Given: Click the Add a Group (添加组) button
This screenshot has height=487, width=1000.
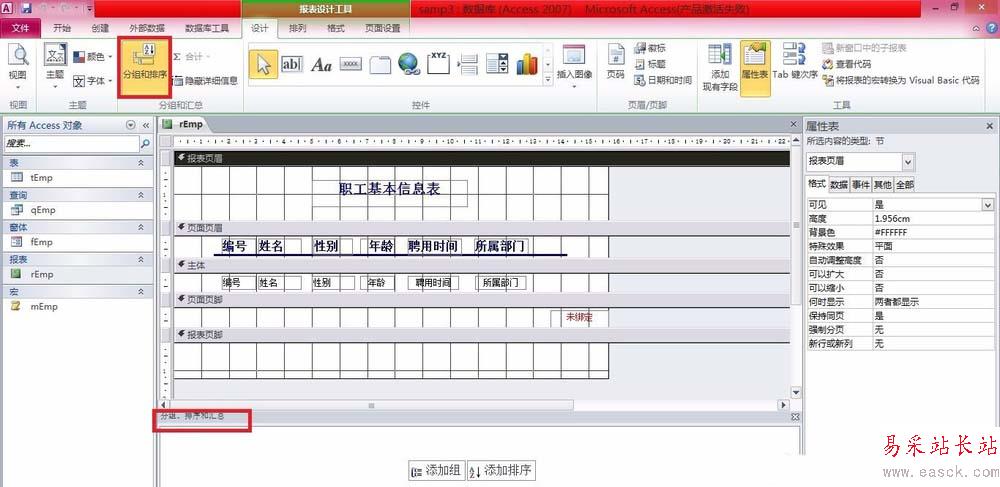Looking at the screenshot, I should pyautogui.click(x=437, y=471).
